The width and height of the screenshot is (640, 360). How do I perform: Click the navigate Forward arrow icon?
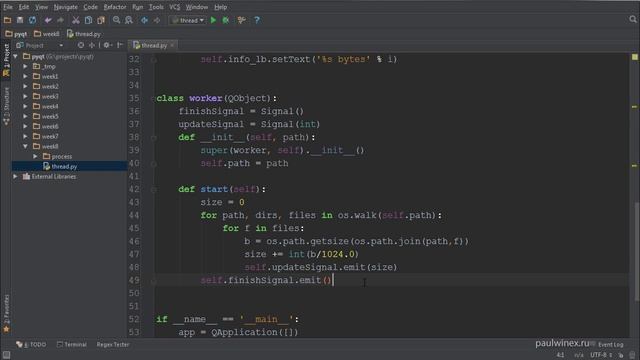157,20
